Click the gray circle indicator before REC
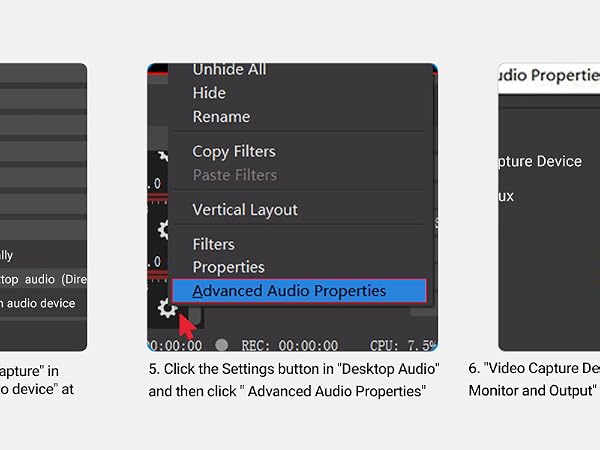Screen dimensions: 600x450 point(222,345)
